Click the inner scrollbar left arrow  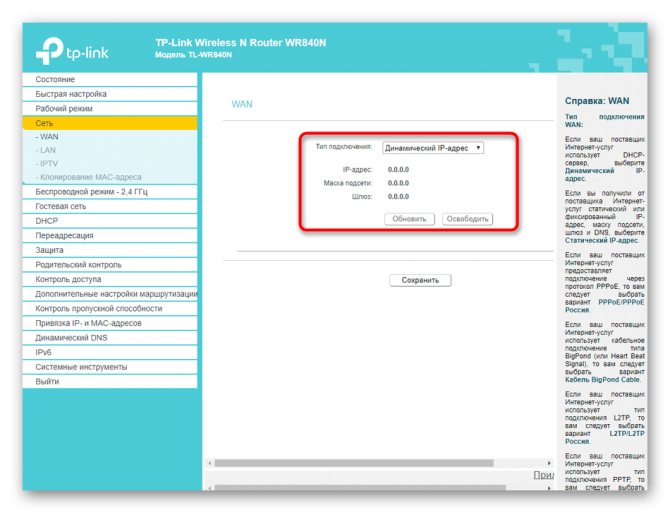coord(209,463)
